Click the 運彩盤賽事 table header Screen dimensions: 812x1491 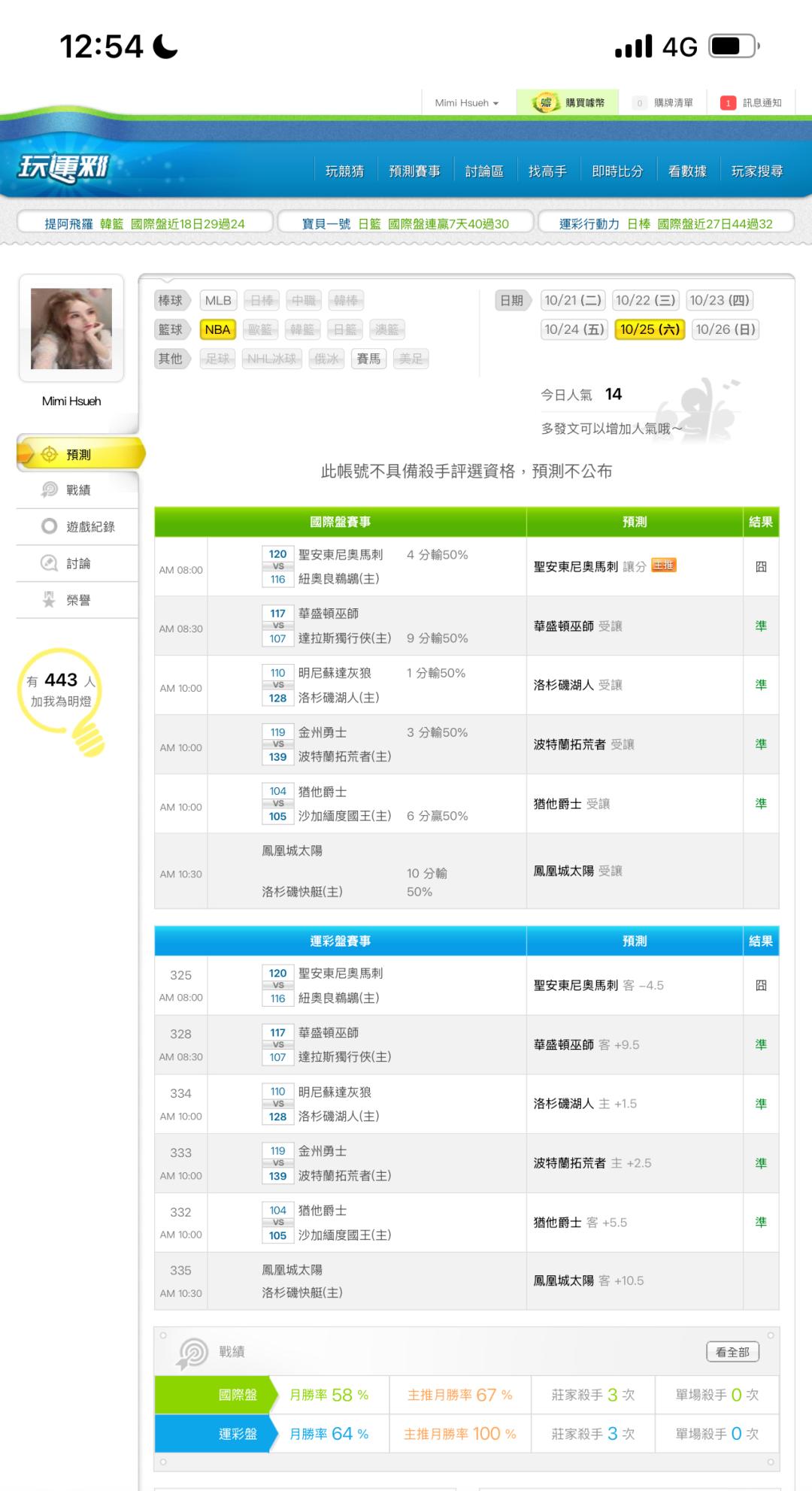(341, 941)
